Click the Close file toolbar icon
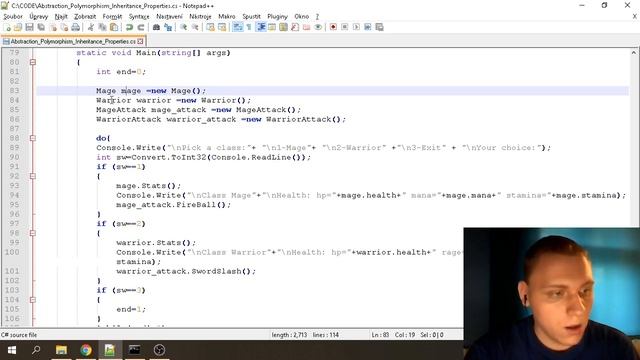 click(53, 27)
